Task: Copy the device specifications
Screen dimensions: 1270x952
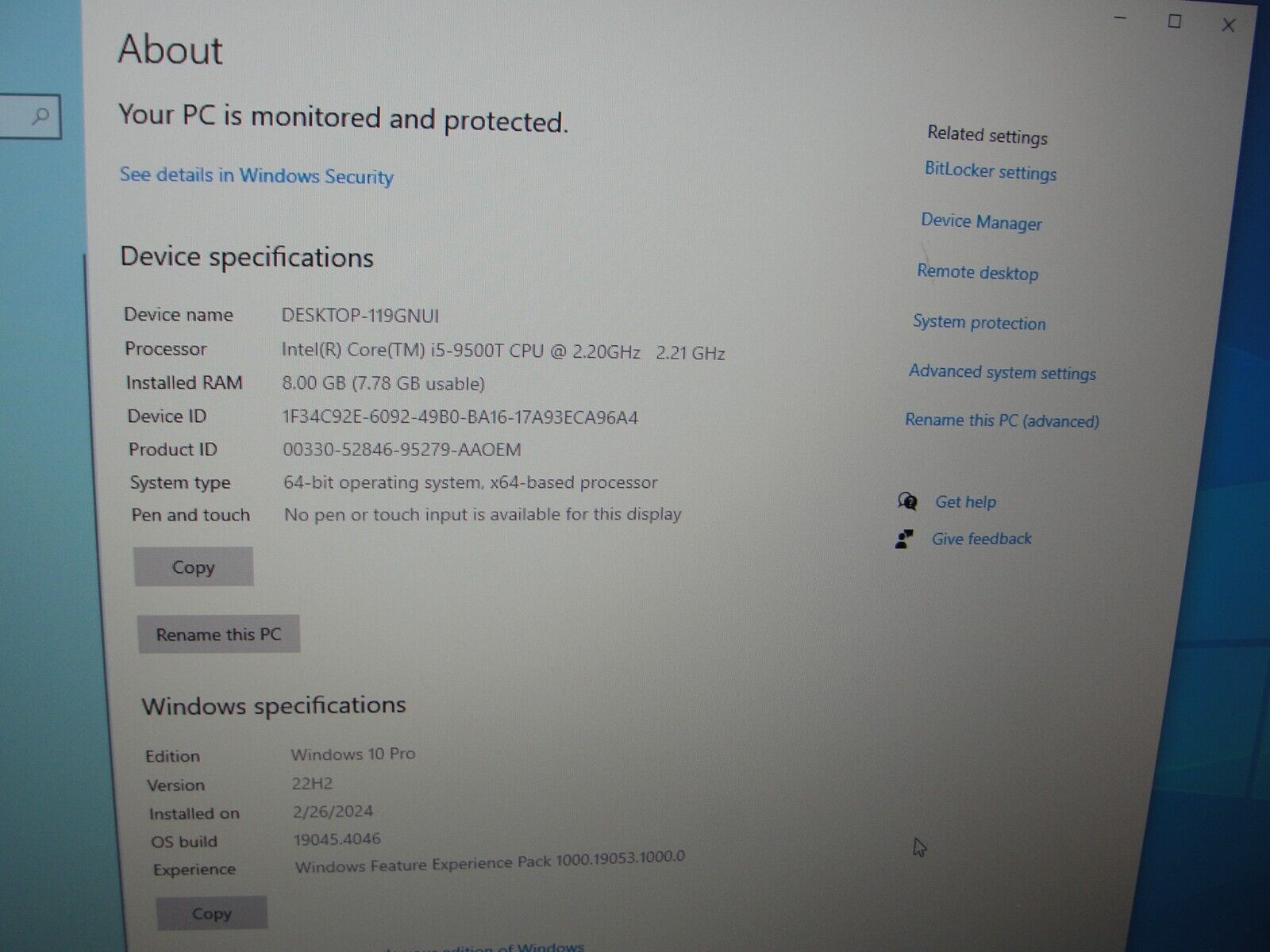Action: 194,566
